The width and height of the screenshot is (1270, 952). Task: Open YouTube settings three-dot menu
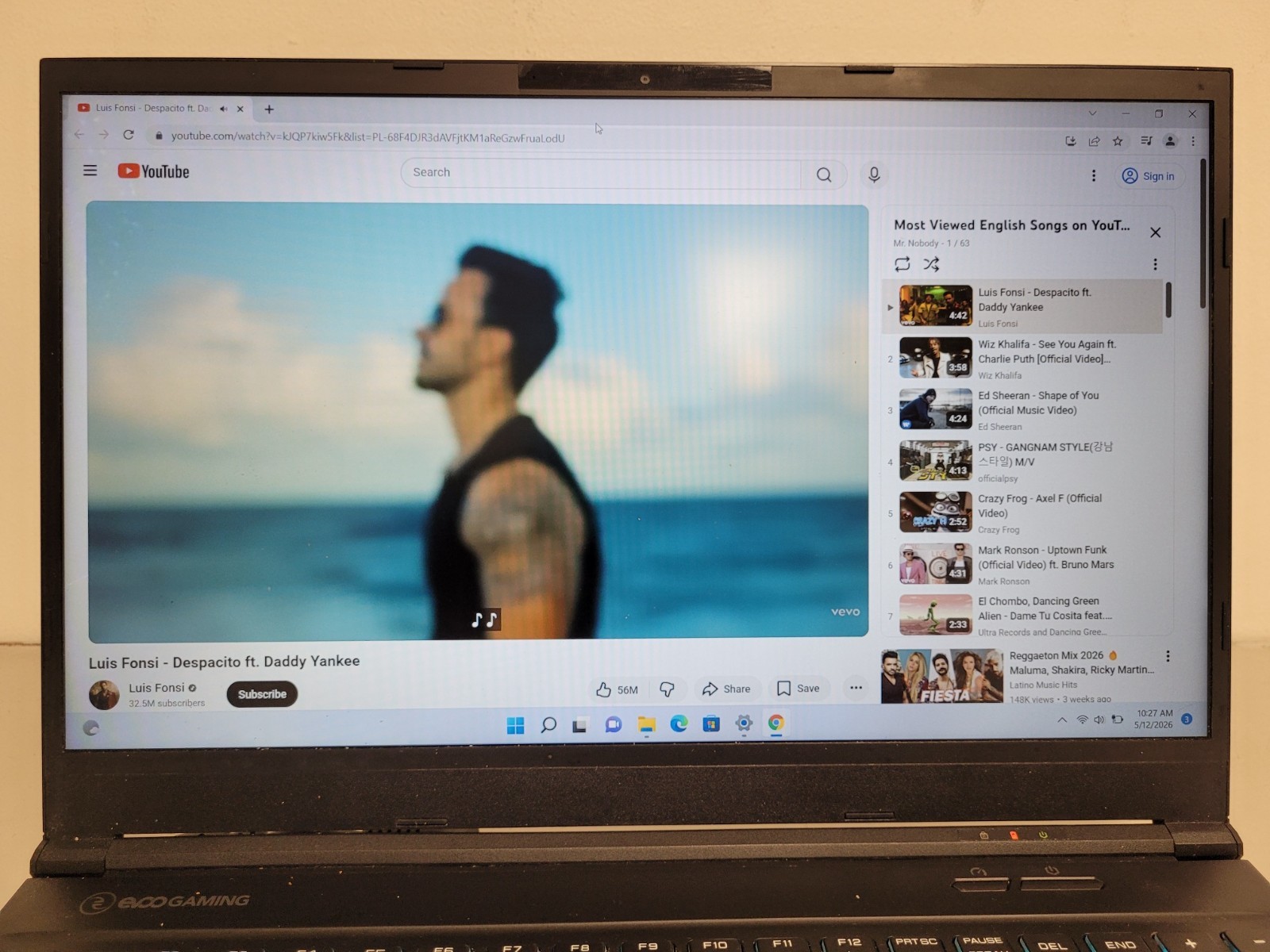pyautogui.click(x=1094, y=175)
